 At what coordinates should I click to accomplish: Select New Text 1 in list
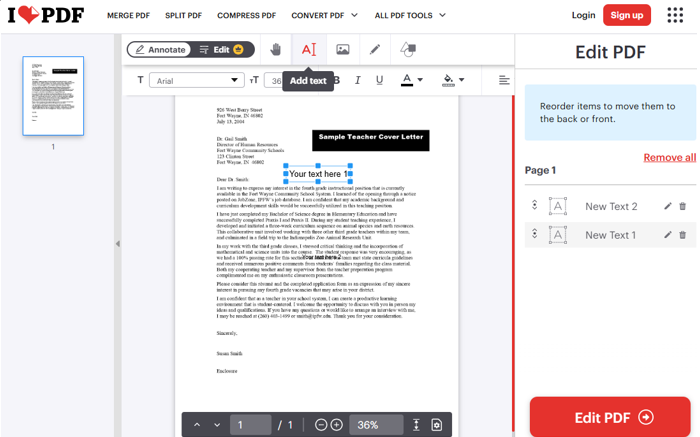pyautogui.click(x=611, y=235)
